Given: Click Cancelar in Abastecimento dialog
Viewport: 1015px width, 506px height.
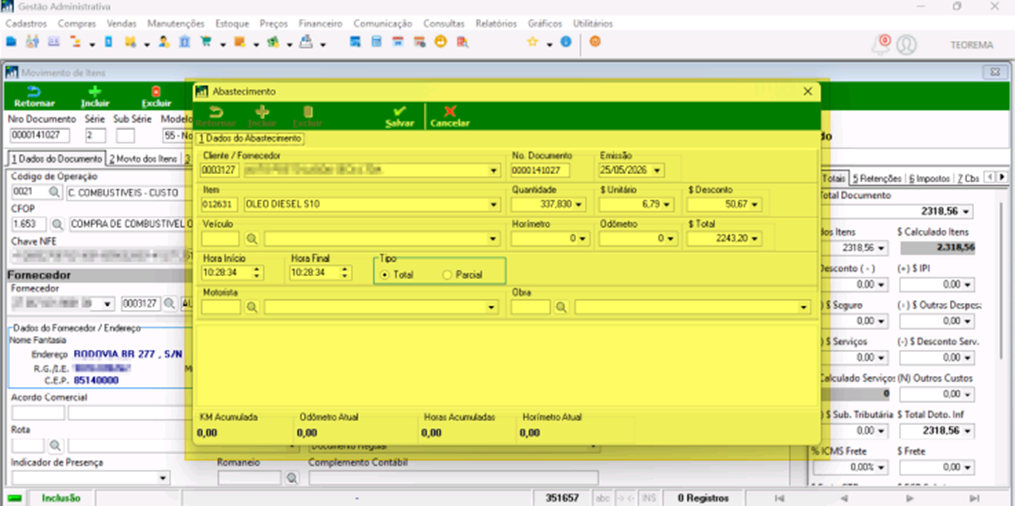Looking at the screenshot, I should click(x=450, y=116).
